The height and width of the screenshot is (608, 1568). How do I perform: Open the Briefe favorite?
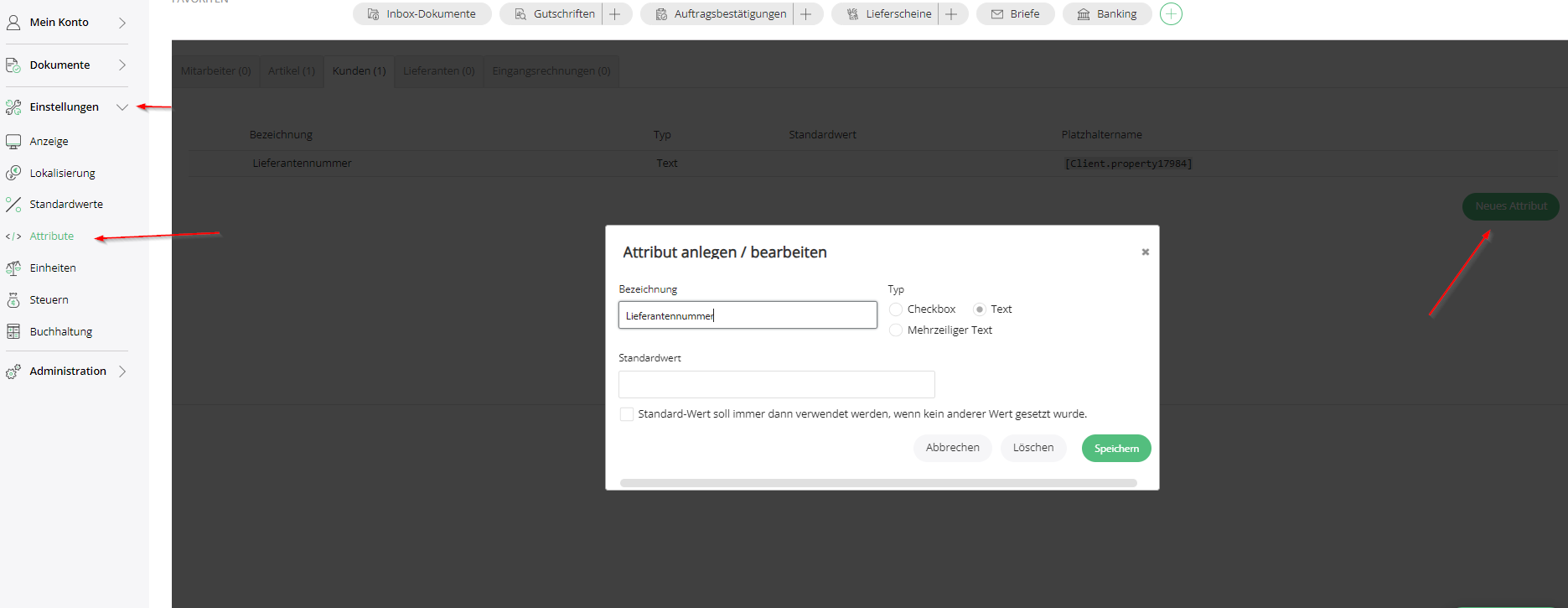click(1016, 14)
